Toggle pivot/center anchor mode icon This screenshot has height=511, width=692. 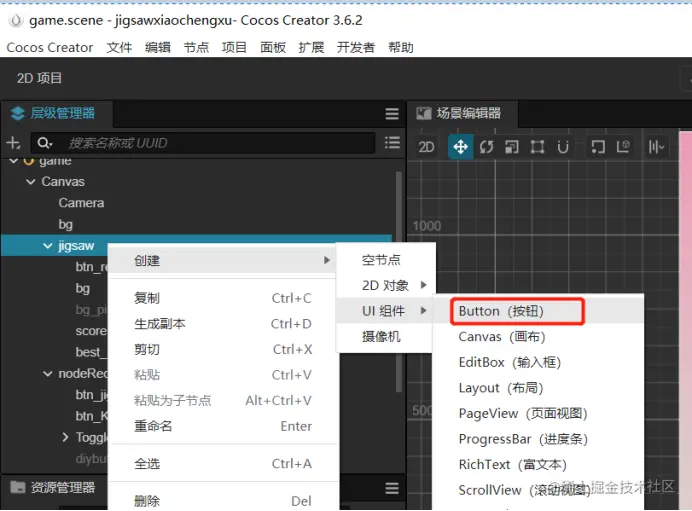click(x=598, y=147)
